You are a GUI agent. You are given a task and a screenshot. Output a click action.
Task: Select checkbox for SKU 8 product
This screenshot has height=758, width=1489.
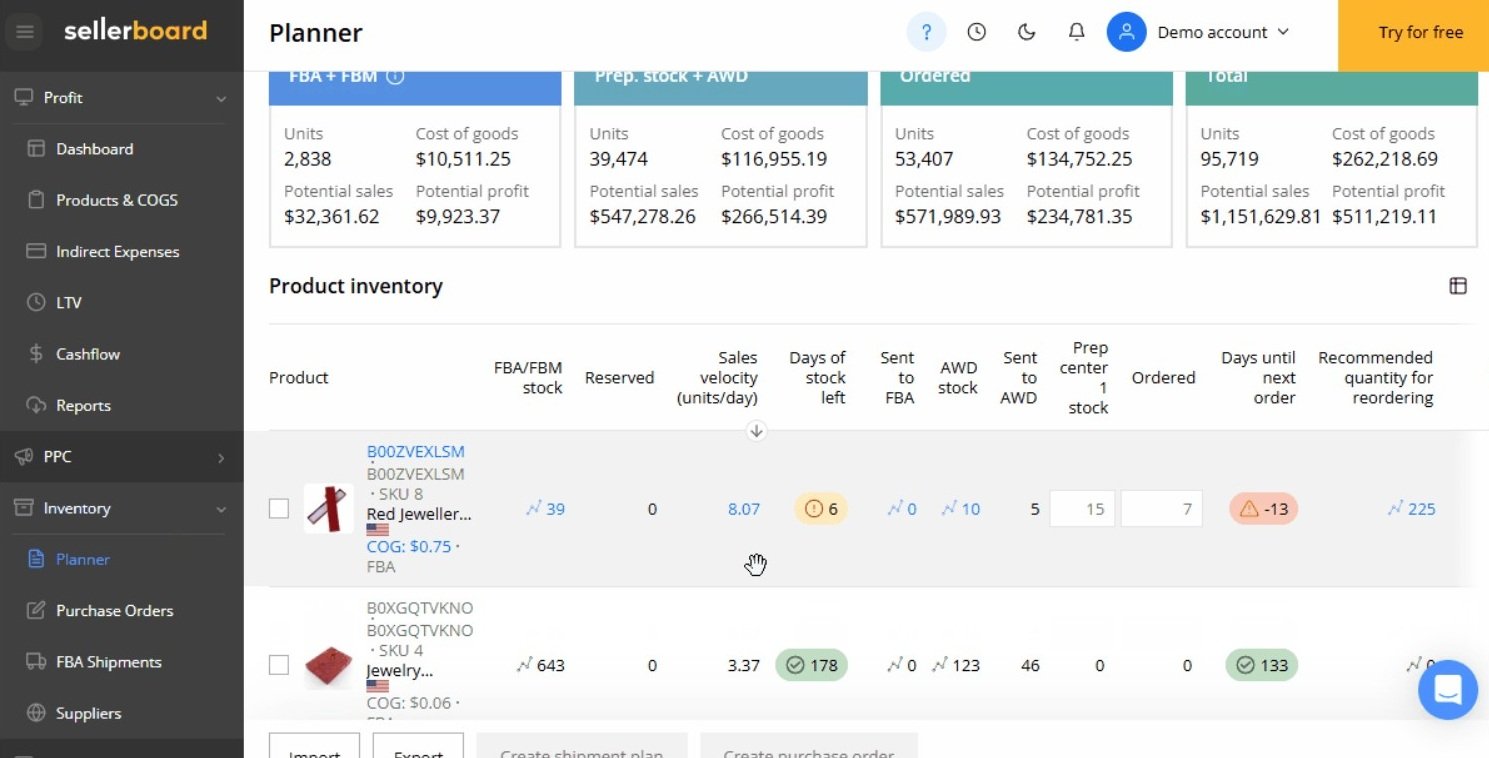[279, 509]
